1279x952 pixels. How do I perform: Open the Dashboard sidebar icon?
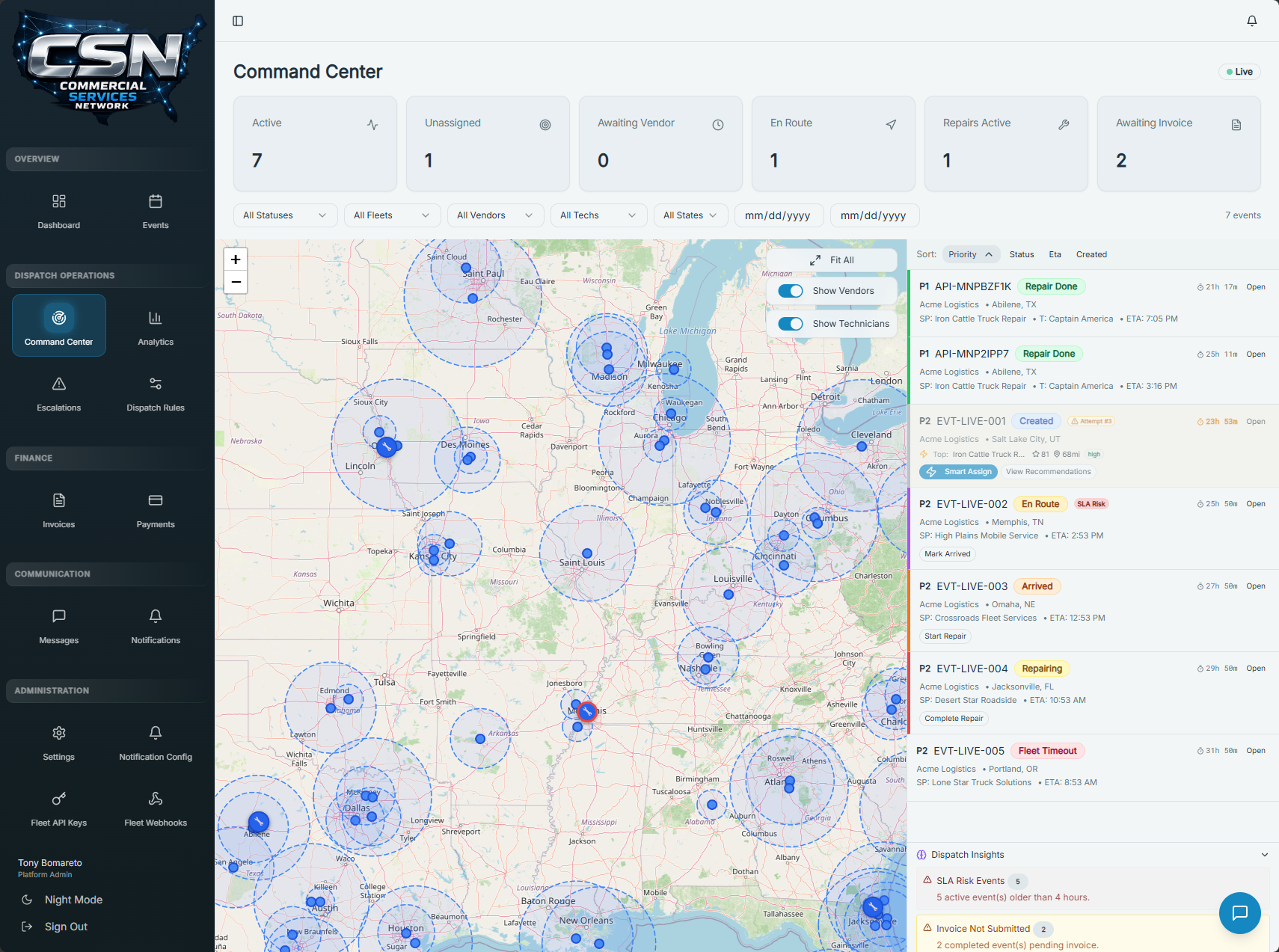click(x=59, y=201)
